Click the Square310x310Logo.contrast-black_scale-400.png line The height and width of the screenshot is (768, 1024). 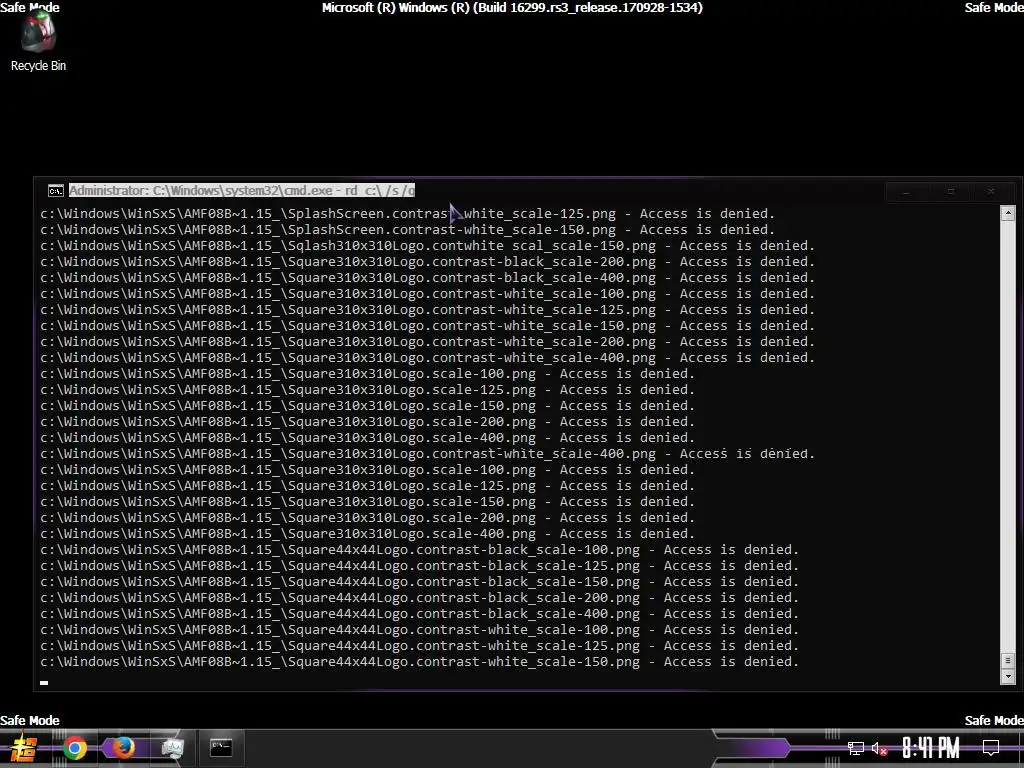coord(428,278)
